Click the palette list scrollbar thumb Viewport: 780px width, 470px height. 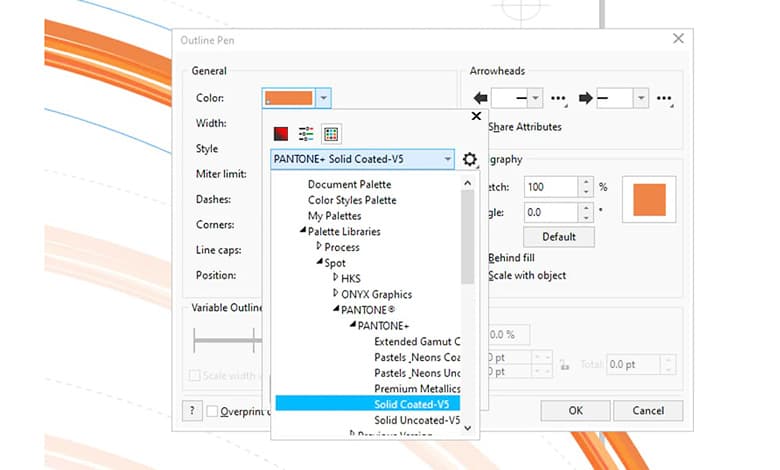[467, 237]
